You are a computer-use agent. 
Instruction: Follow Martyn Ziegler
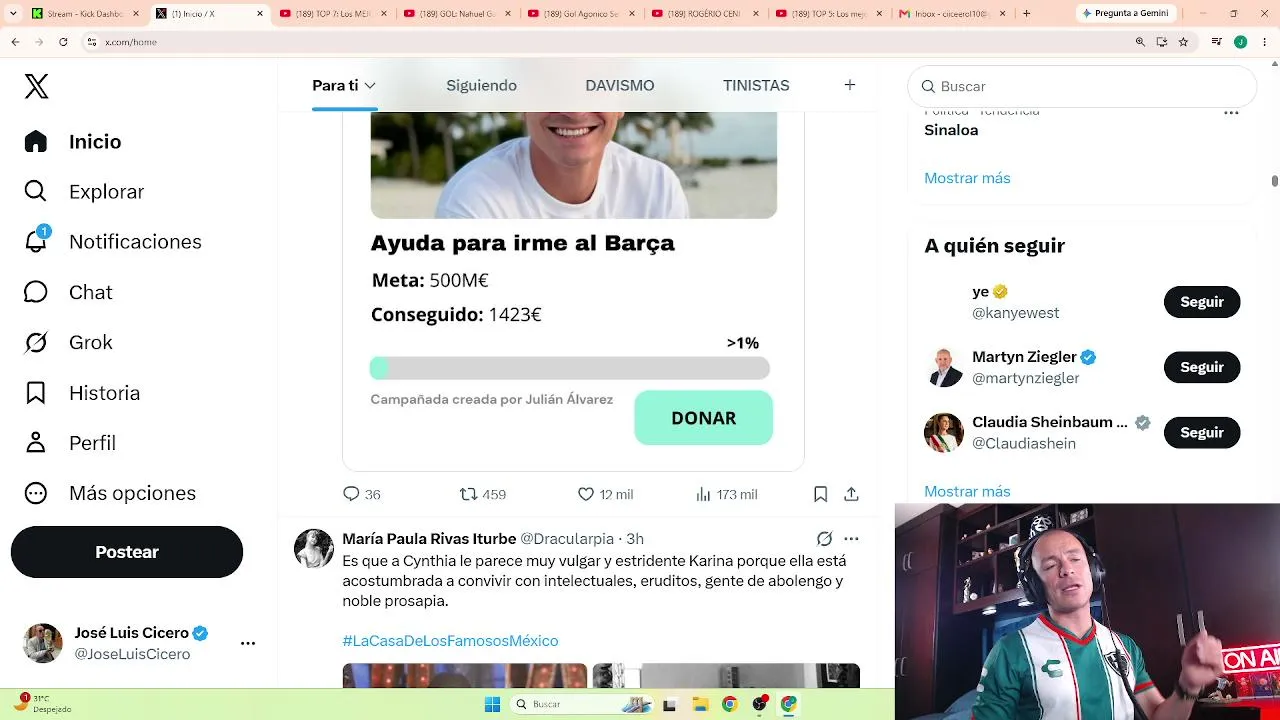pos(1202,367)
